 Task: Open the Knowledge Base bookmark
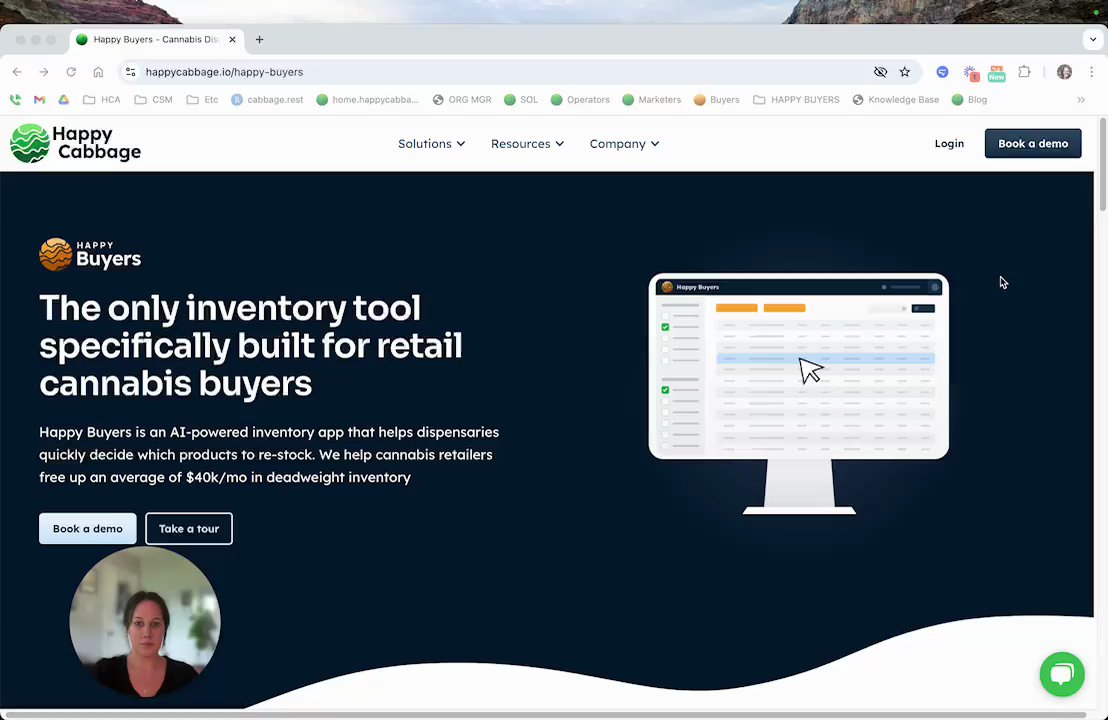pyautogui.click(x=896, y=100)
